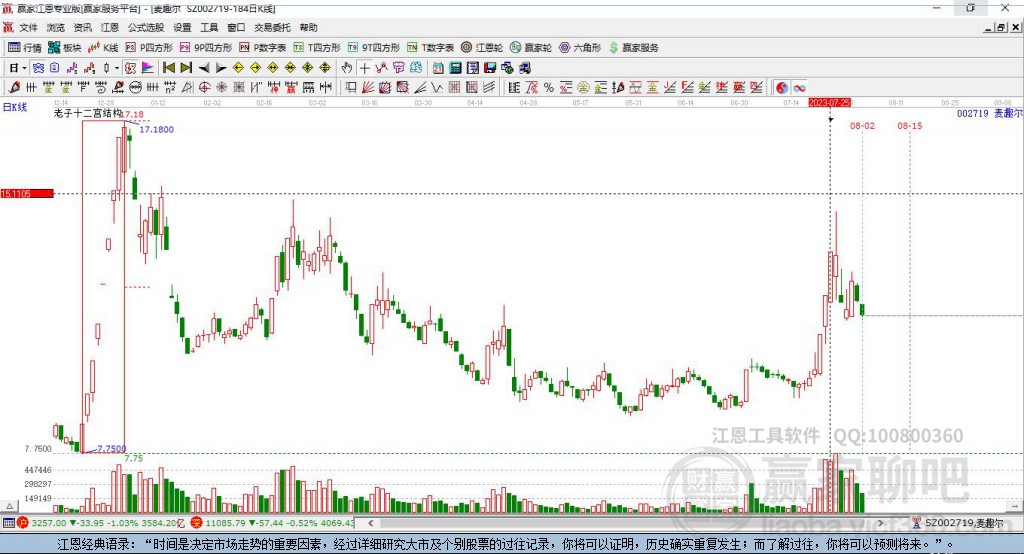Screen dimensions: 1024x554
Task: Open the 江恩轮 Gann wheel
Action: click(x=482, y=48)
